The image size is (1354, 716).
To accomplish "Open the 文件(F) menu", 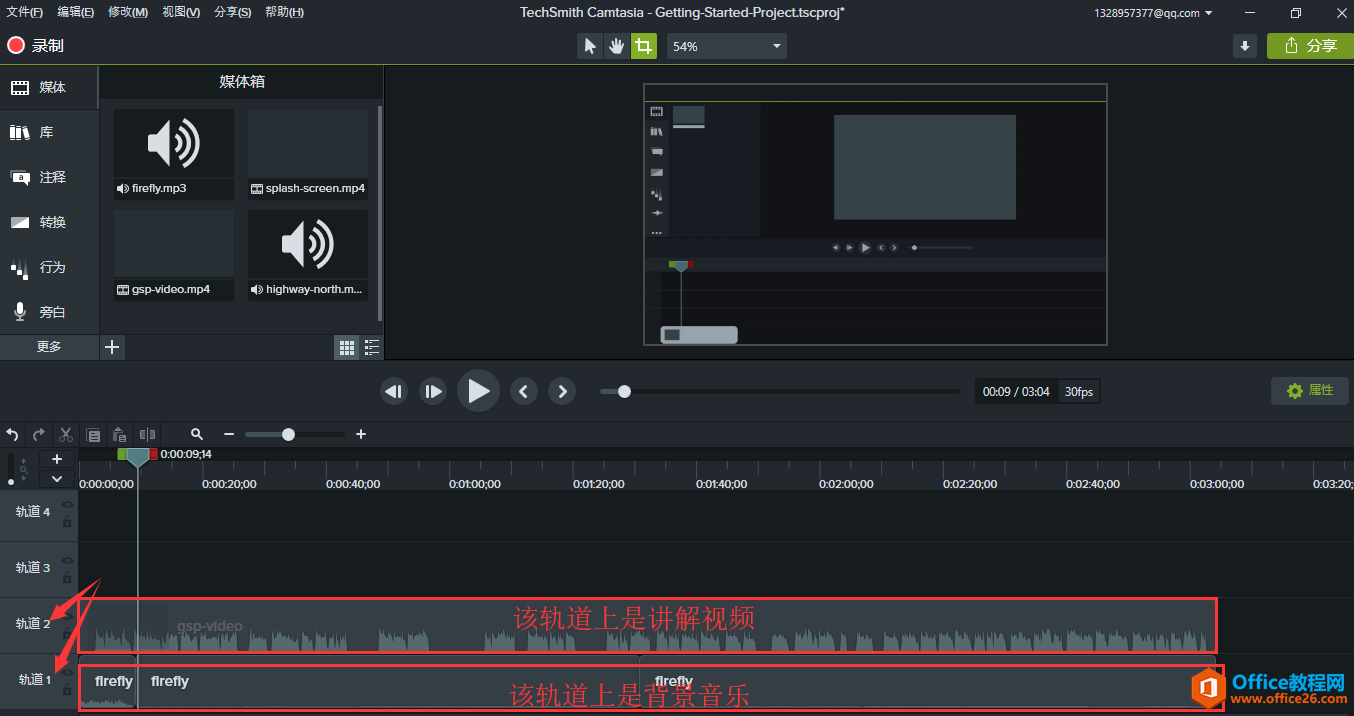I will pyautogui.click(x=24, y=12).
